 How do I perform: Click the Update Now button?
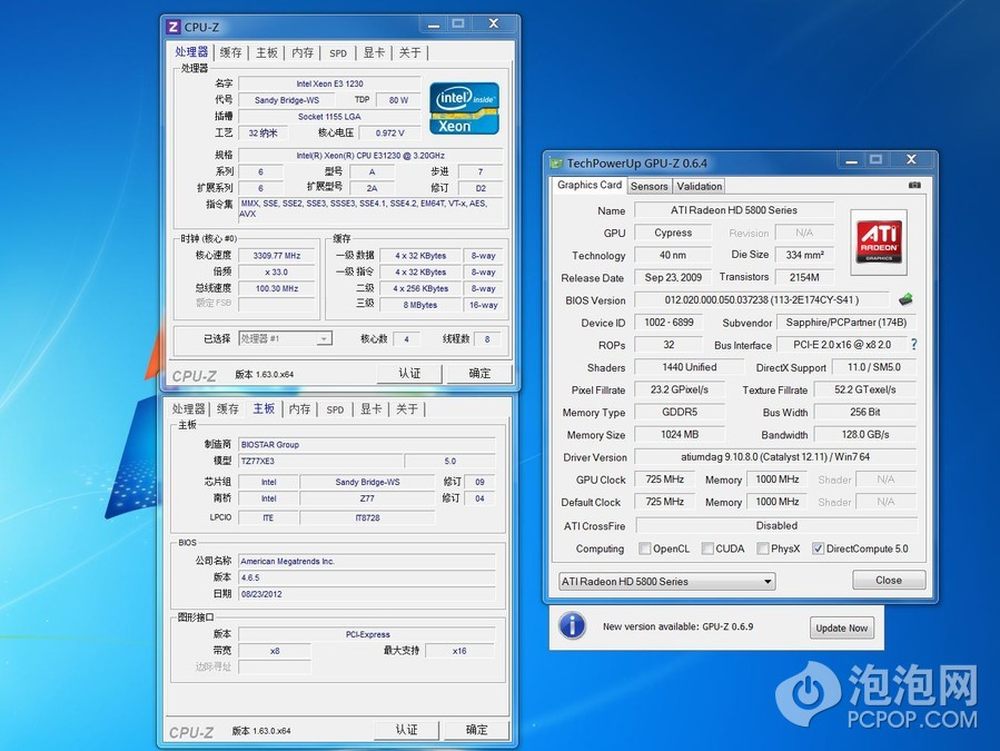(x=841, y=628)
